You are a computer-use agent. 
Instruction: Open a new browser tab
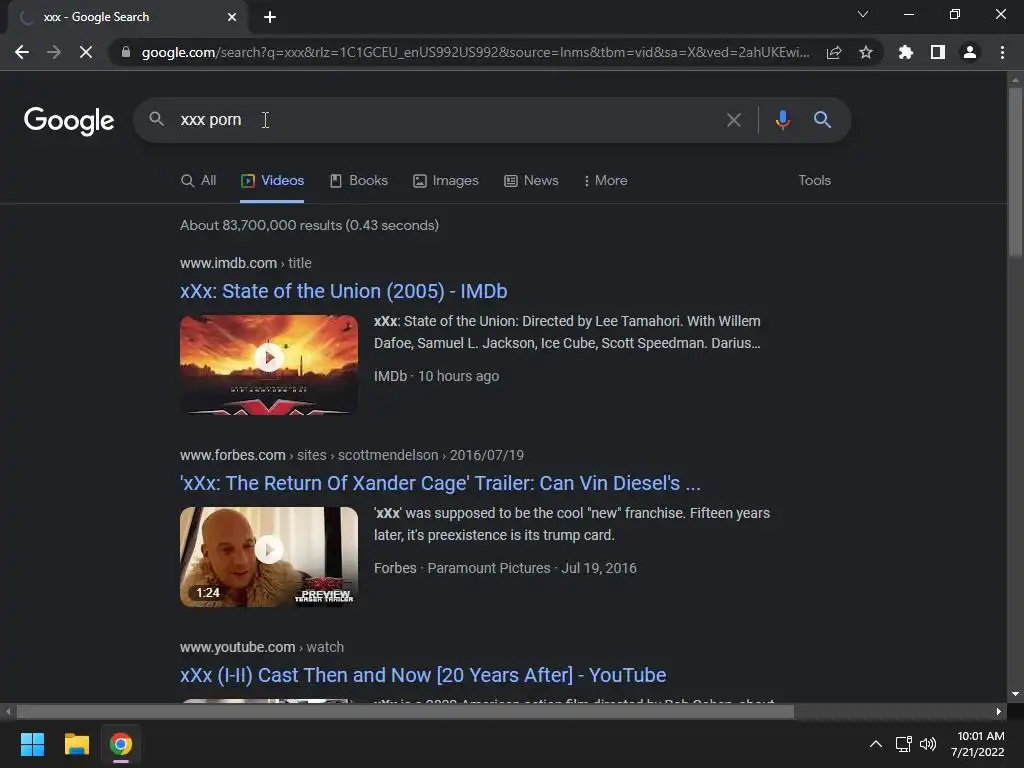coord(270,17)
